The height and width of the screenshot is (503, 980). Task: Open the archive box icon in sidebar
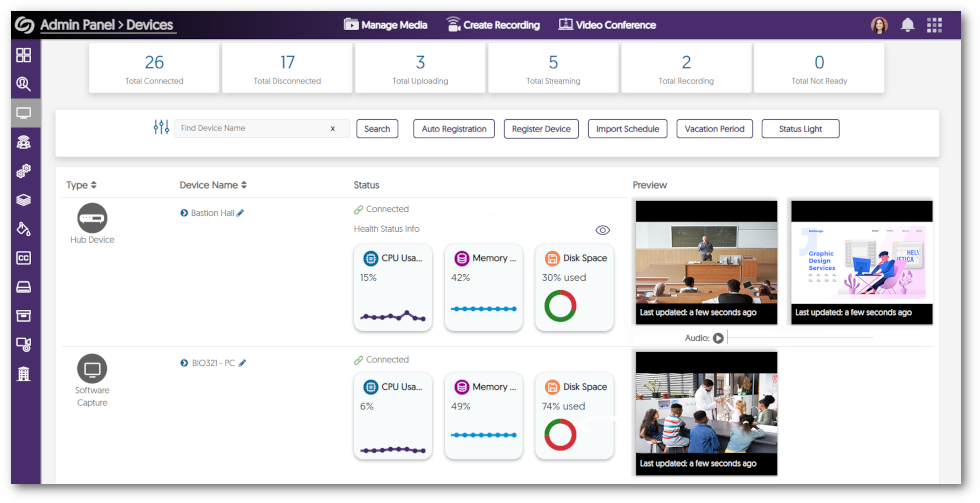coord(24,316)
